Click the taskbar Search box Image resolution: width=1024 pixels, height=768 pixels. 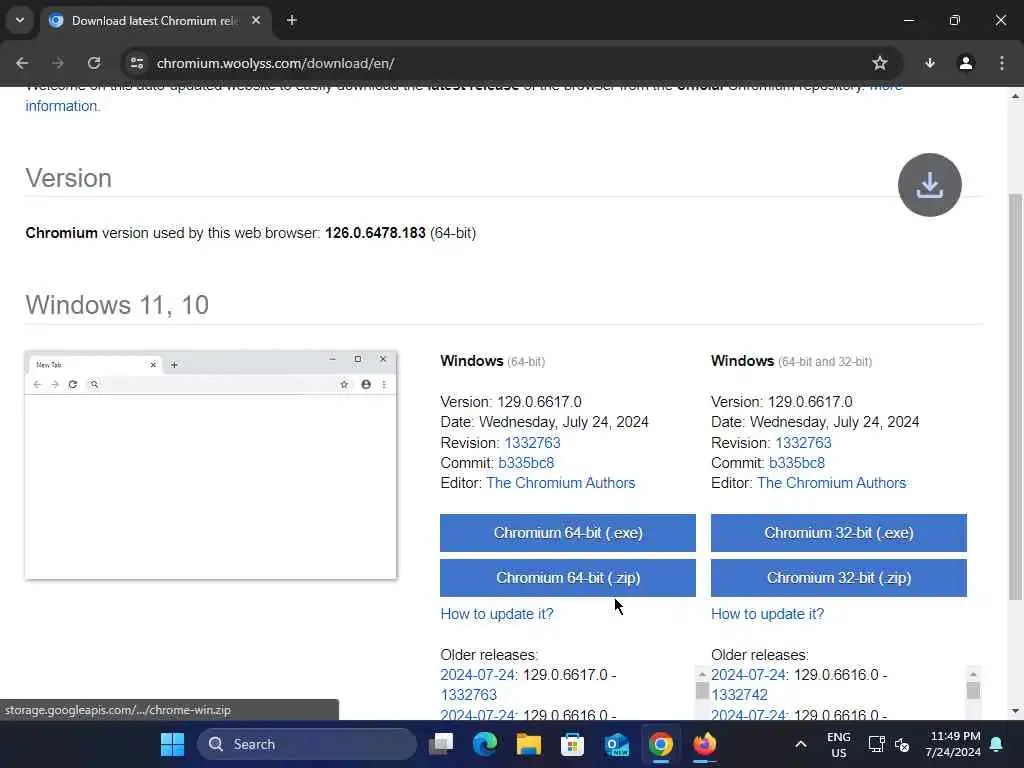coord(307,744)
